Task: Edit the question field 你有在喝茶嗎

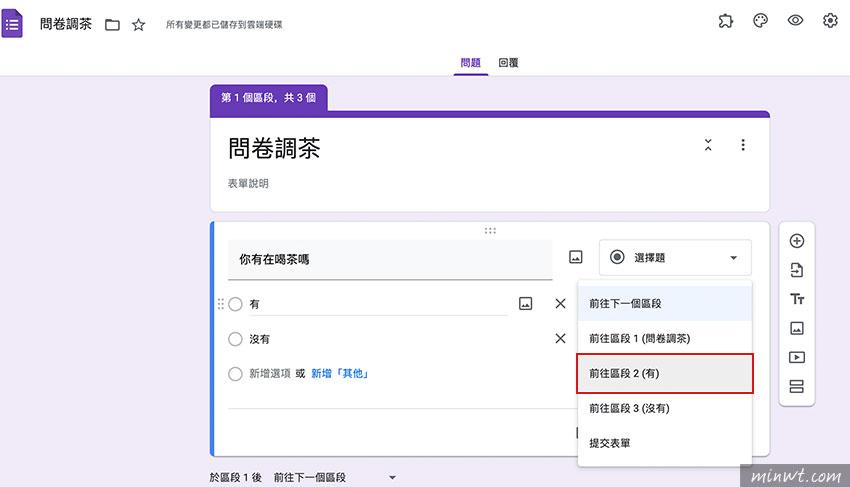Action: (390, 260)
